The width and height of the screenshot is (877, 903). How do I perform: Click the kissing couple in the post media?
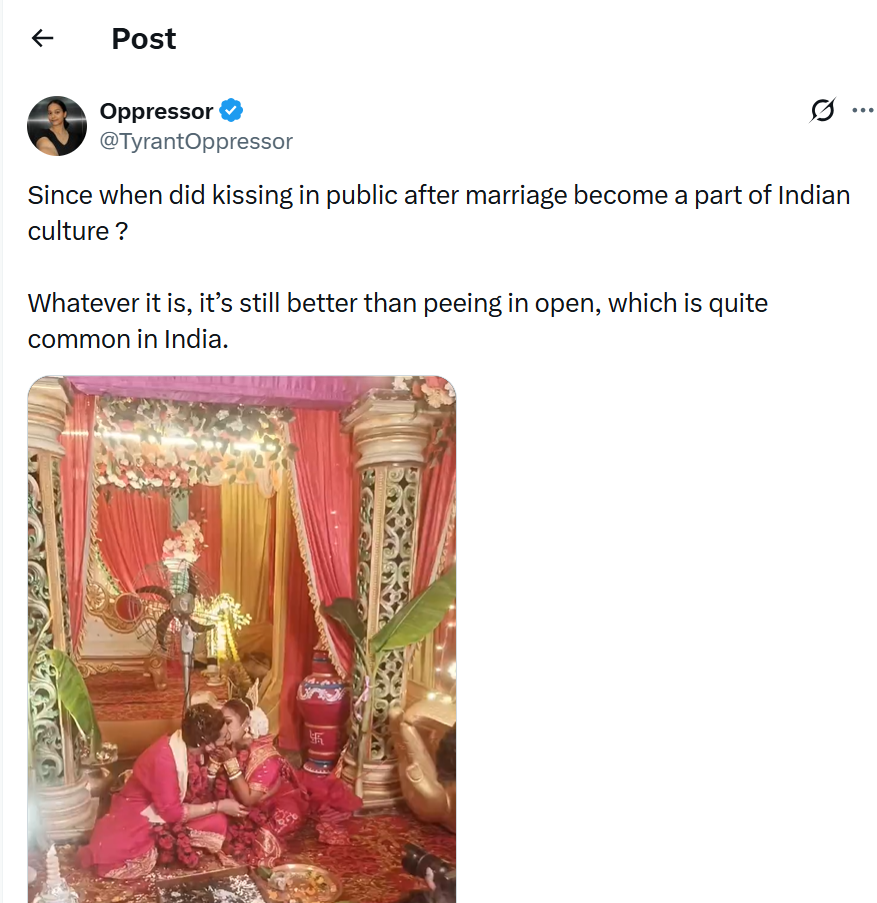tap(225, 770)
